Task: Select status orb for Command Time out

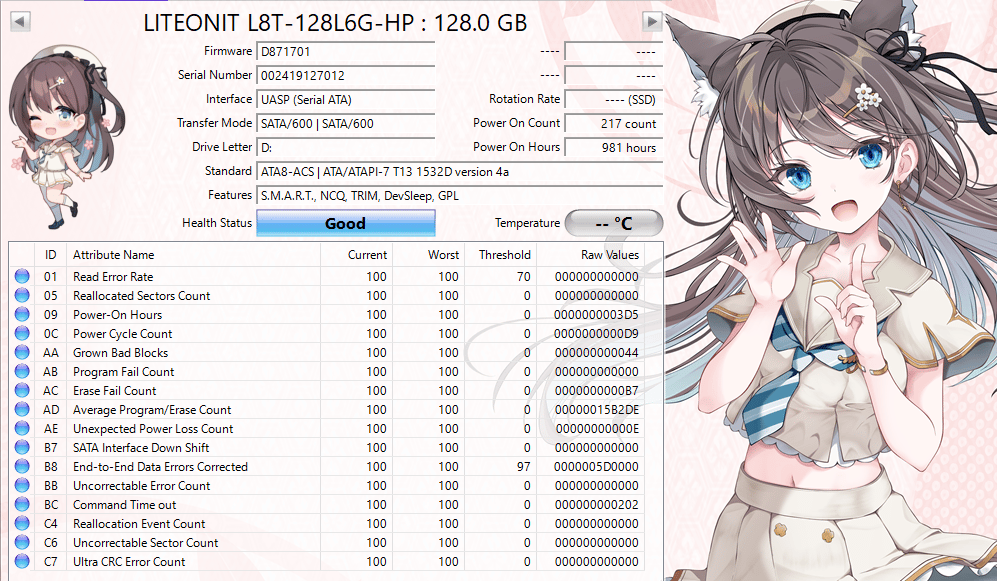Action: [22, 505]
